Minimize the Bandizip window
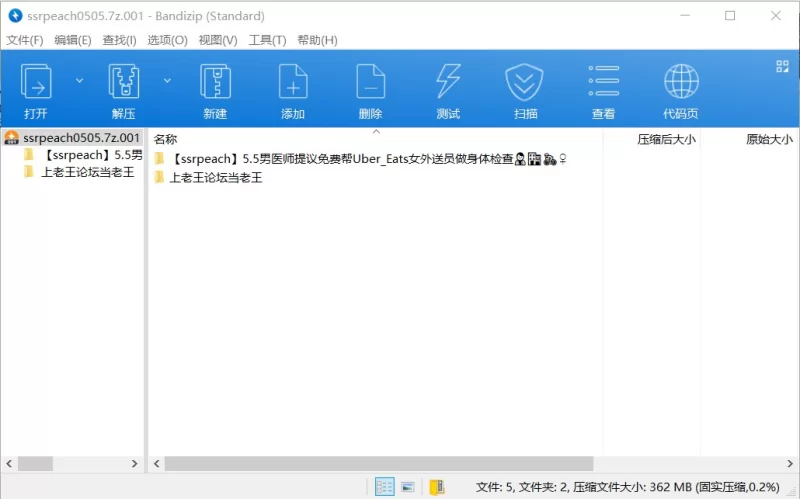 point(685,16)
